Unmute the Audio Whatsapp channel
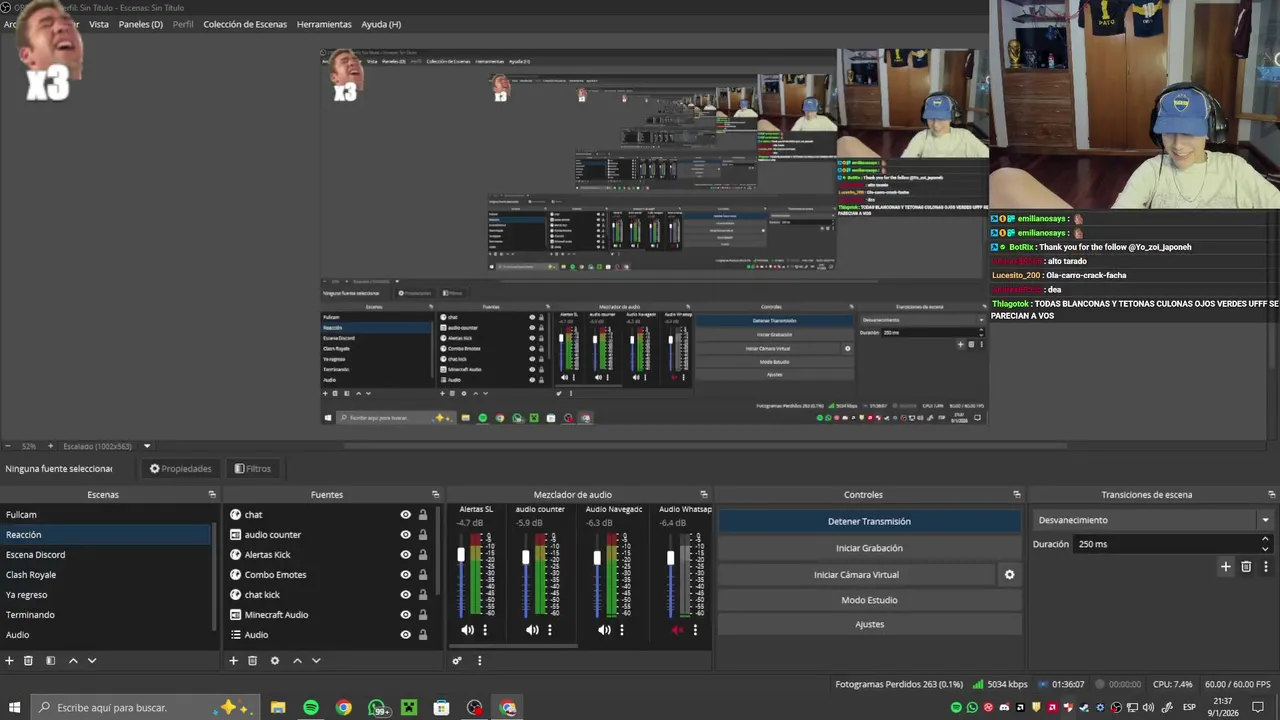 click(x=677, y=630)
